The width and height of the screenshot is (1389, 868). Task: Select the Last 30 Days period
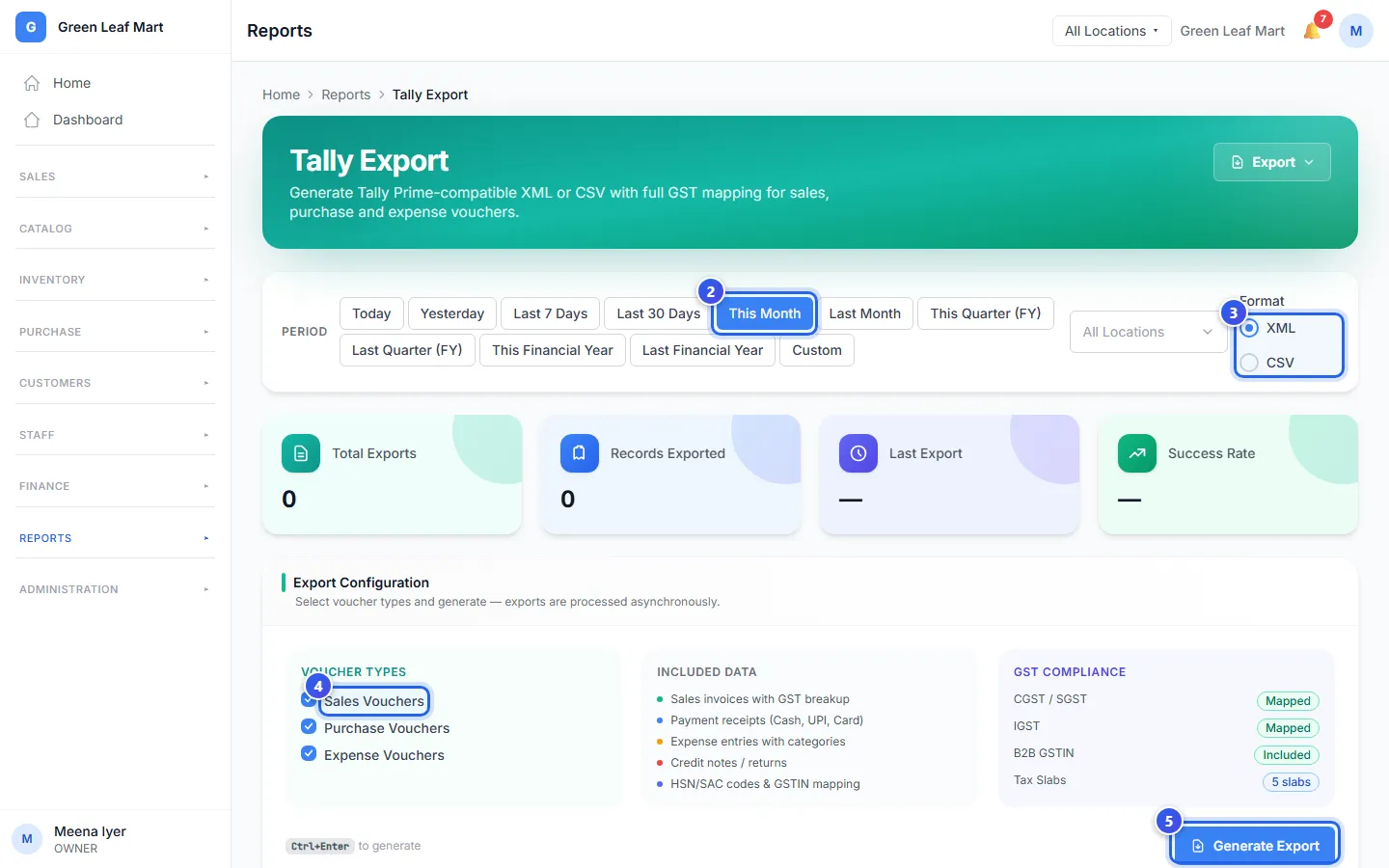[x=659, y=313]
